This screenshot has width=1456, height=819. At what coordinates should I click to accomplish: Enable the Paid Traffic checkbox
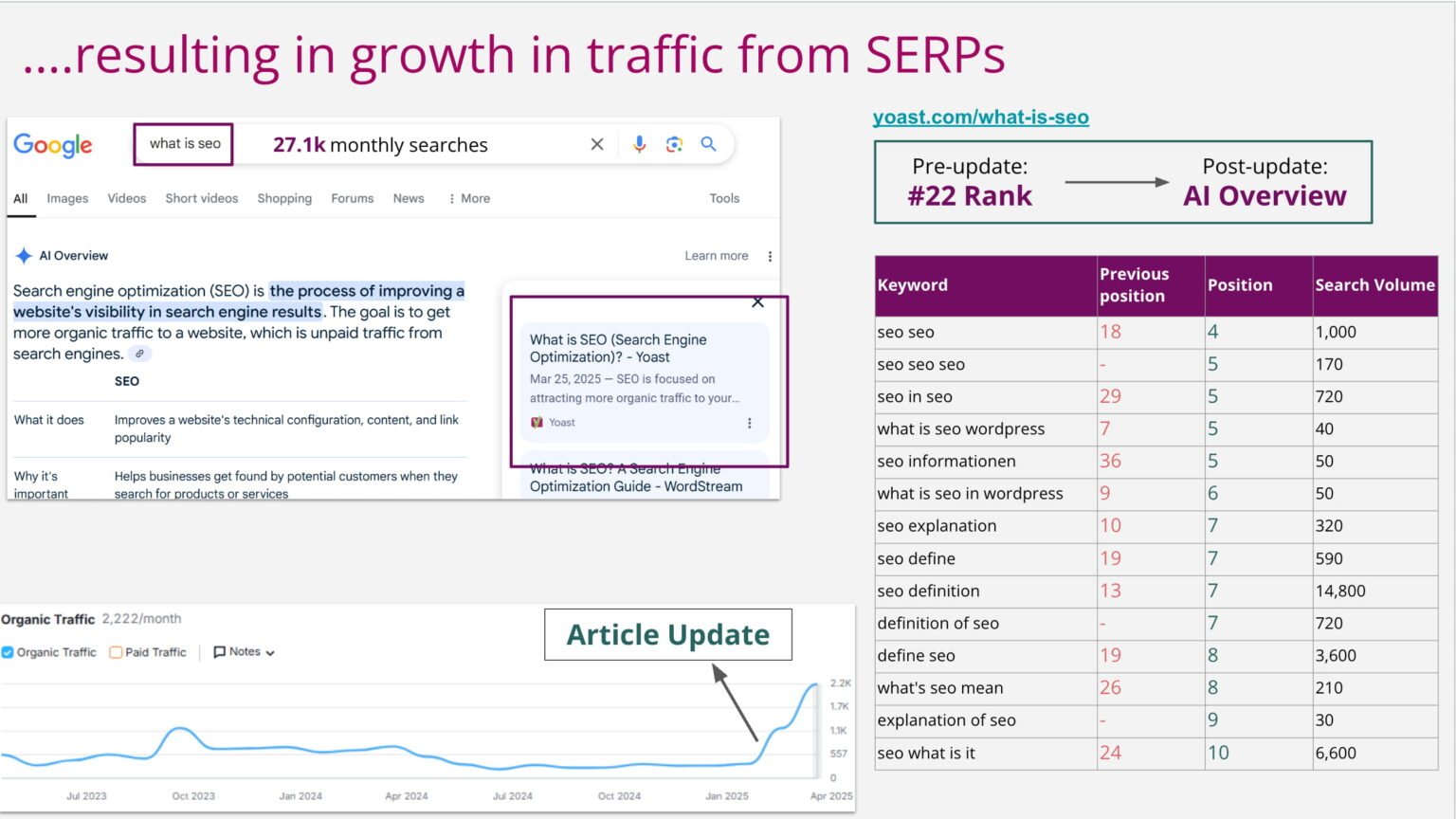[x=116, y=651]
